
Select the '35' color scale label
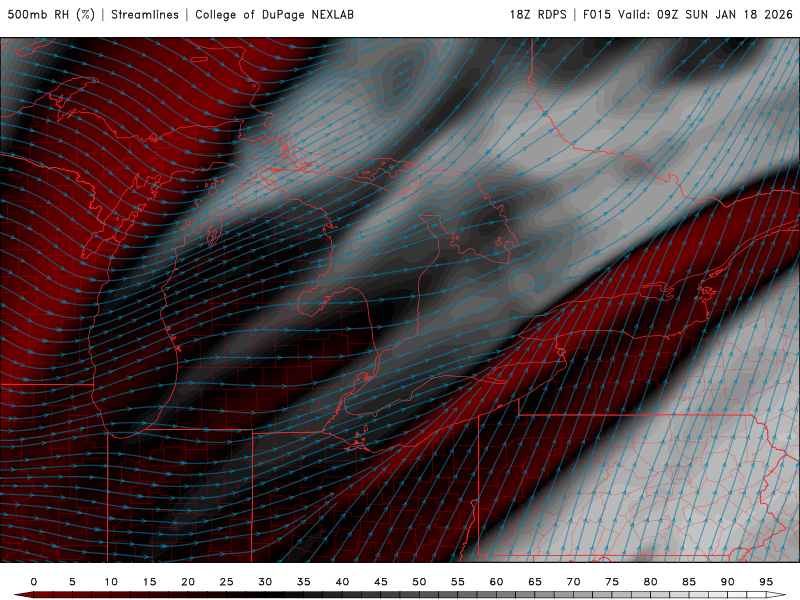[x=304, y=582]
